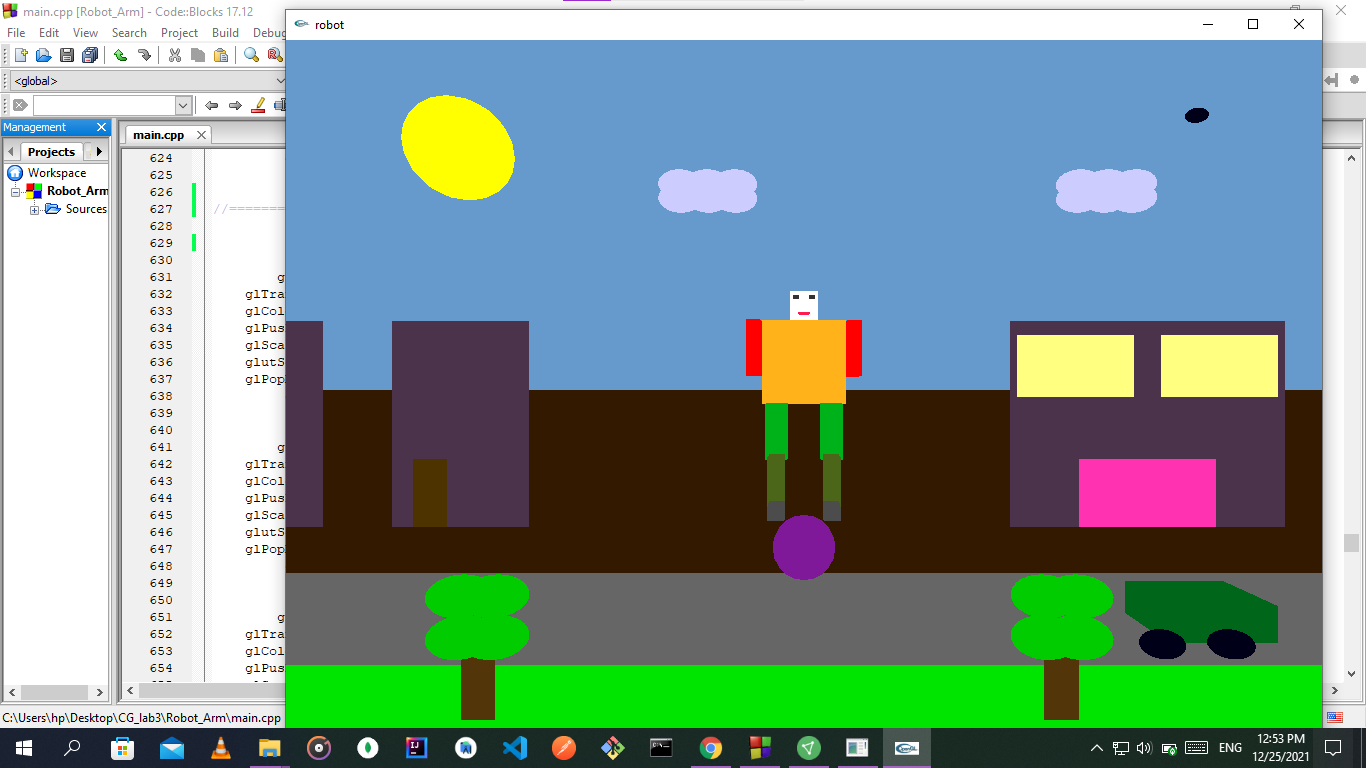Open an existing file via toolbar
1366x768 pixels.
tap(45, 55)
